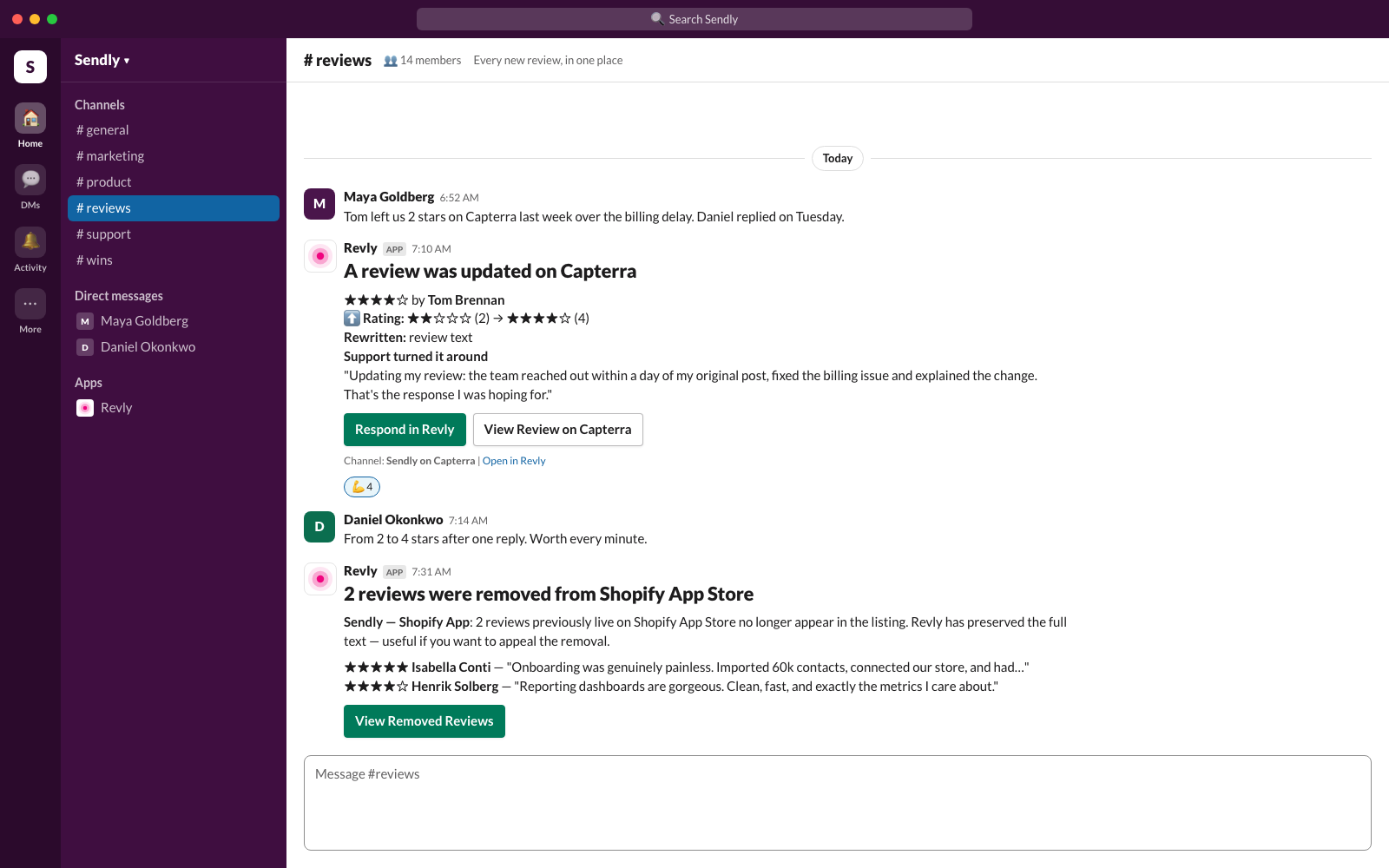
Task: Click Maya Goldberg's DM avatar in sidebar
Action: (x=85, y=321)
